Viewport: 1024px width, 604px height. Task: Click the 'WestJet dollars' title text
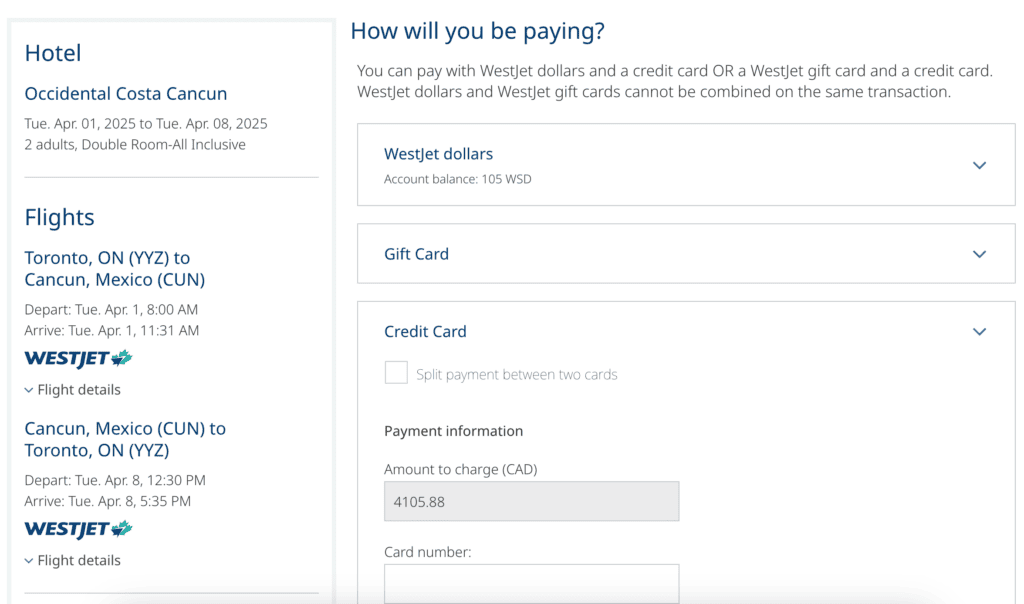pos(438,154)
